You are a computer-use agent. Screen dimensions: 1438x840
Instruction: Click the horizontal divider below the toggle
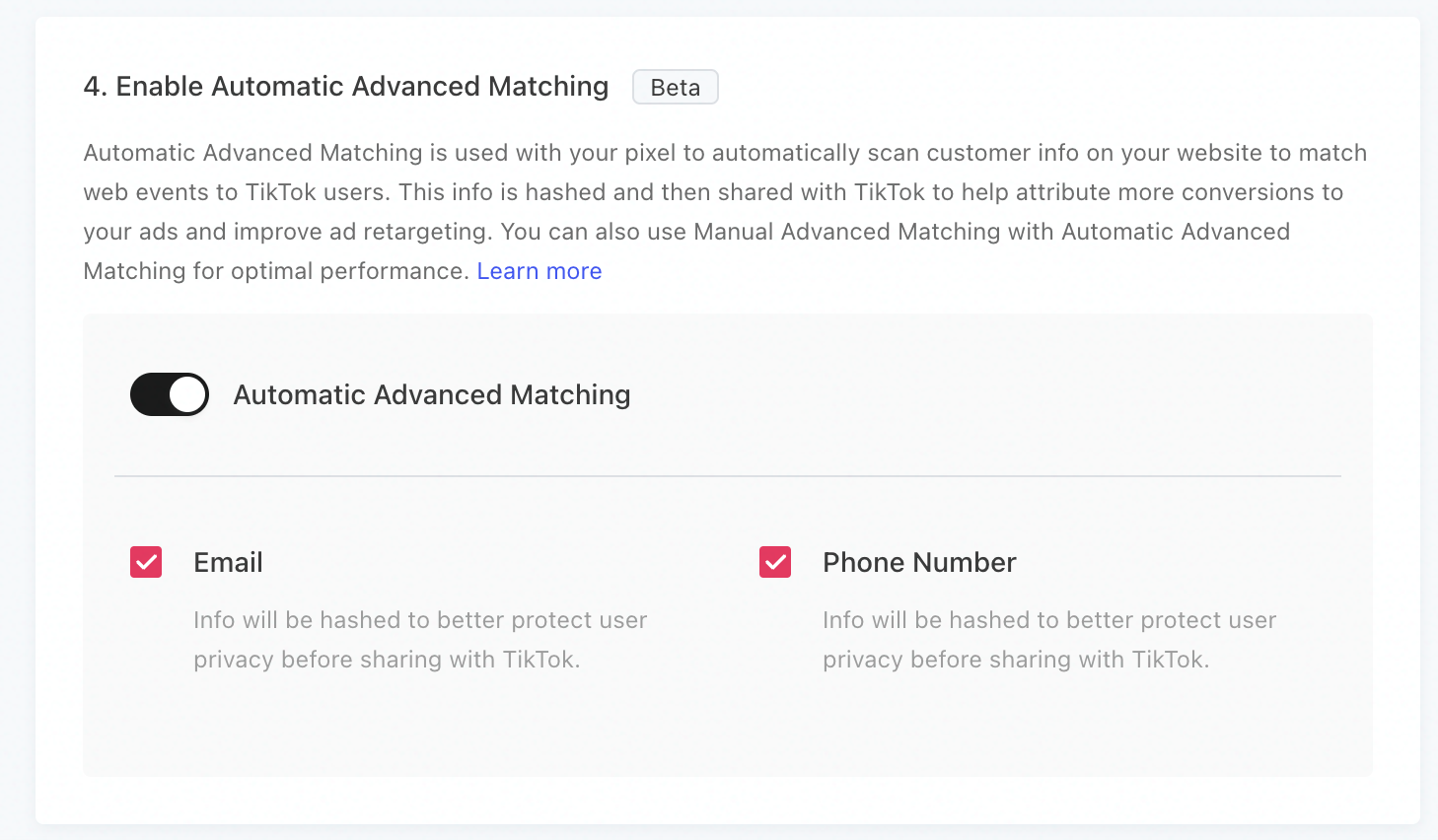pyautogui.click(x=727, y=476)
